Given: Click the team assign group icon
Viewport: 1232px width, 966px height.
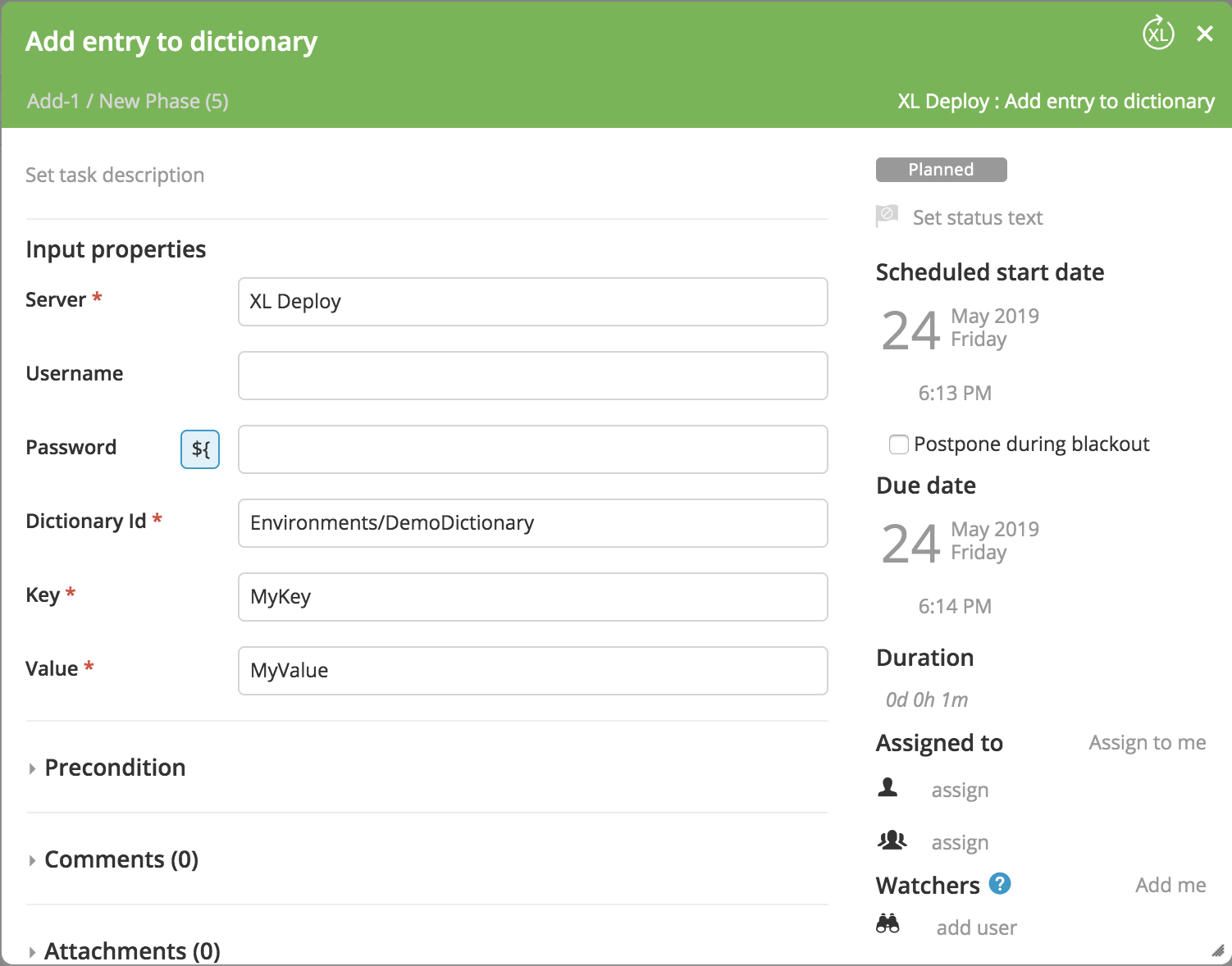Looking at the screenshot, I should (892, 841).
